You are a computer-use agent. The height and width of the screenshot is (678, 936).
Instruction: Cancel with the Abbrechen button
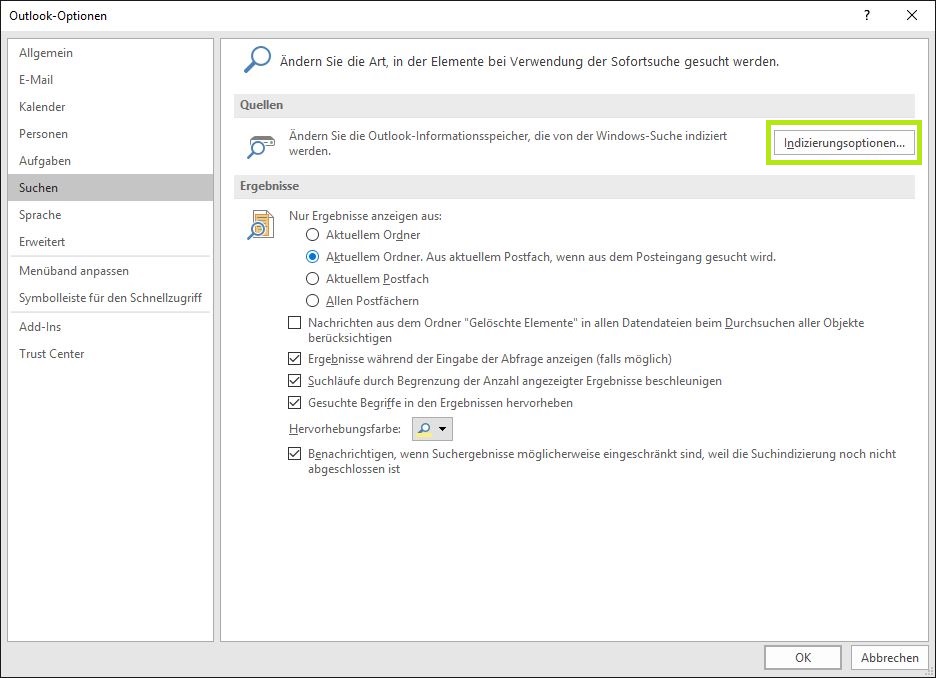point(889,657)
